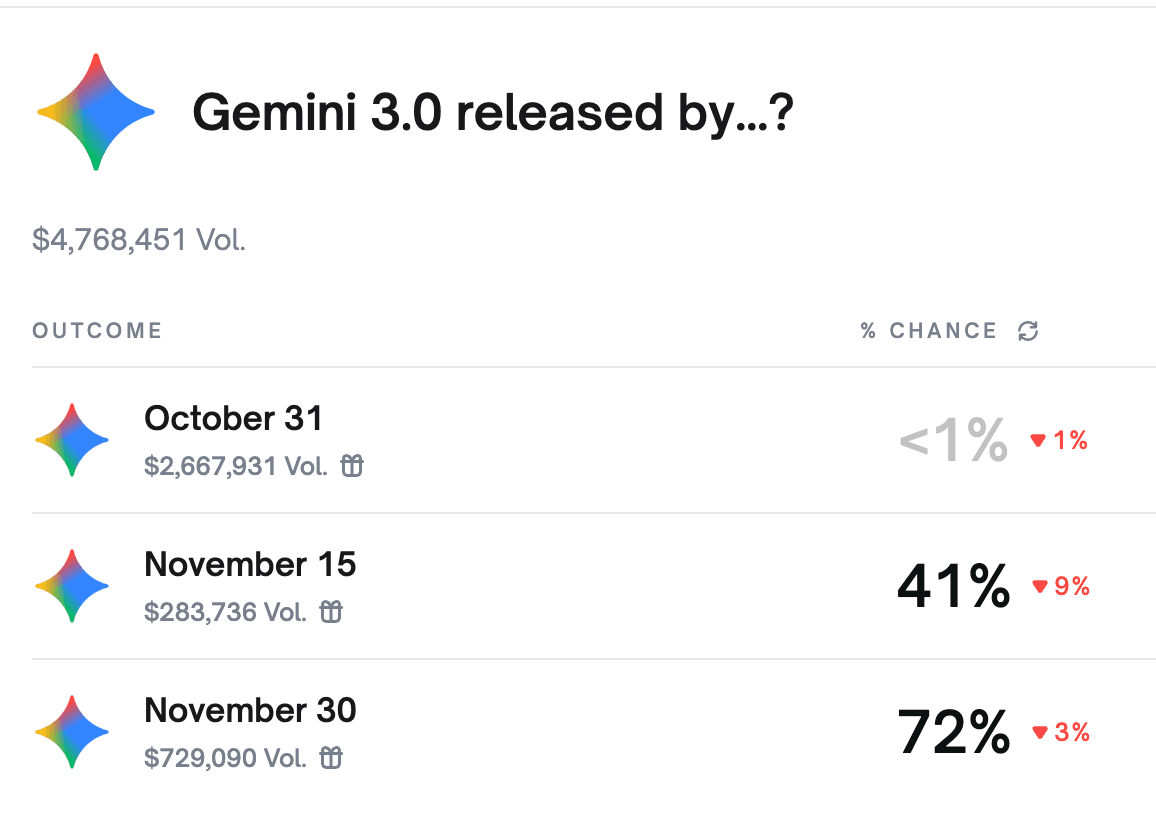Click the red down 3% change indicator
Image resolution: width=1156 pixels, height=828 pixels.
pos(1060,732)
